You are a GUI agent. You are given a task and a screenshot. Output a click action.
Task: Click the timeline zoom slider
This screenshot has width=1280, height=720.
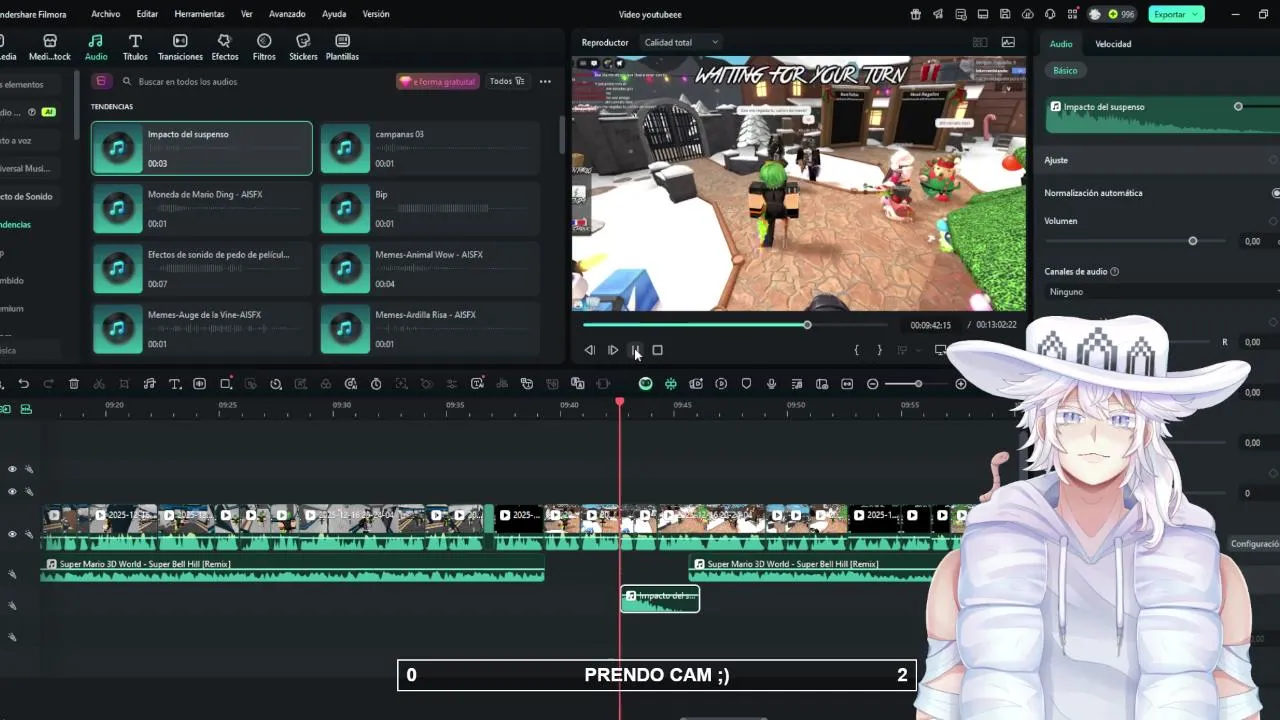coord(917,384)
